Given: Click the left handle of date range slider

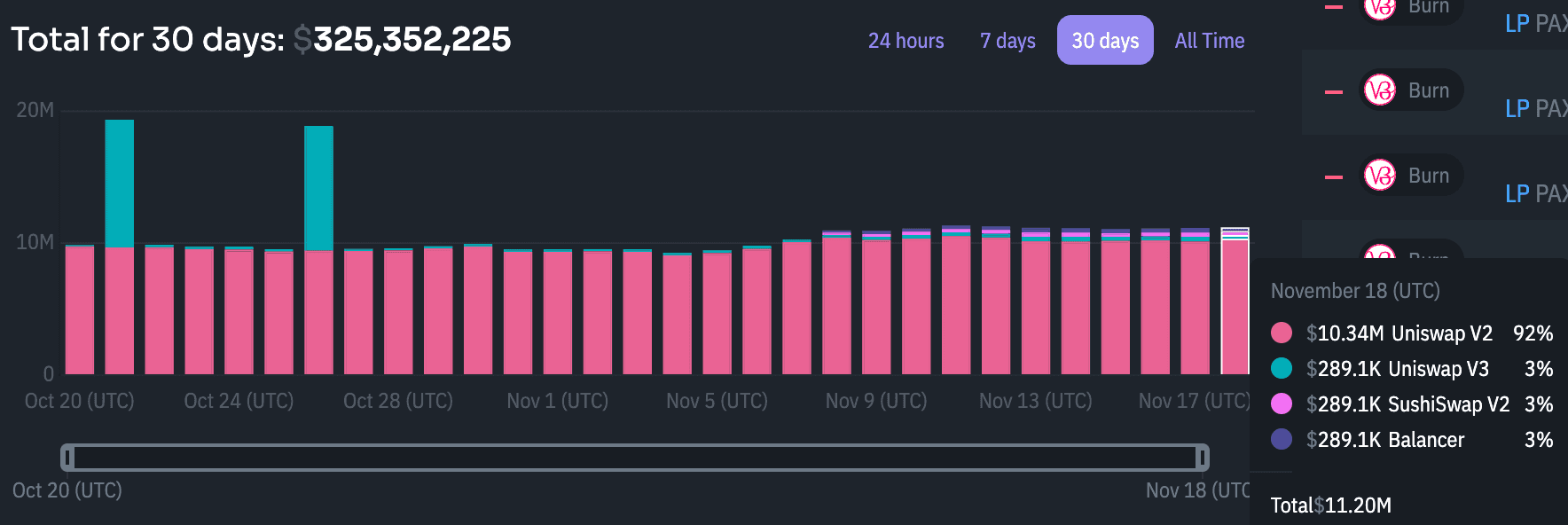Looking at the screenshot, I should (67, 458).
